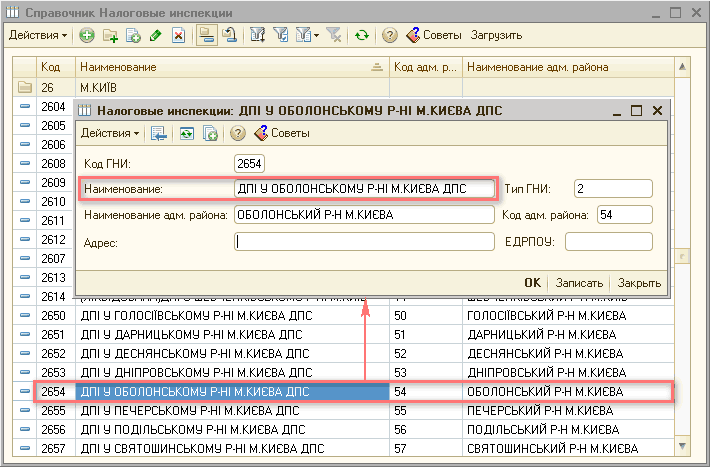Click the green pencil Edit icon

point(155,35)
